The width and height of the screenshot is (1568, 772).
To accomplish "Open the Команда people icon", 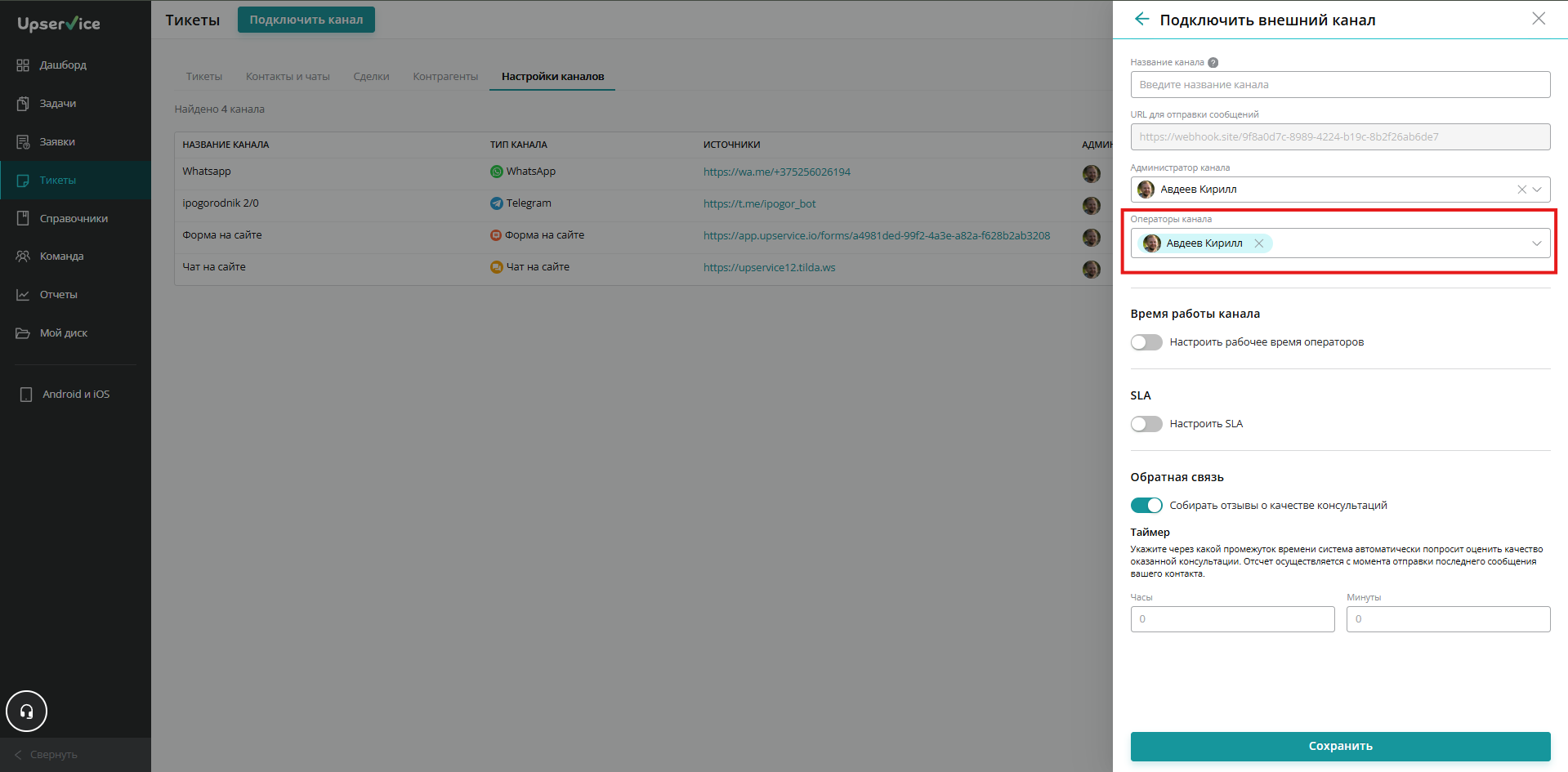I will coord(23,257).
